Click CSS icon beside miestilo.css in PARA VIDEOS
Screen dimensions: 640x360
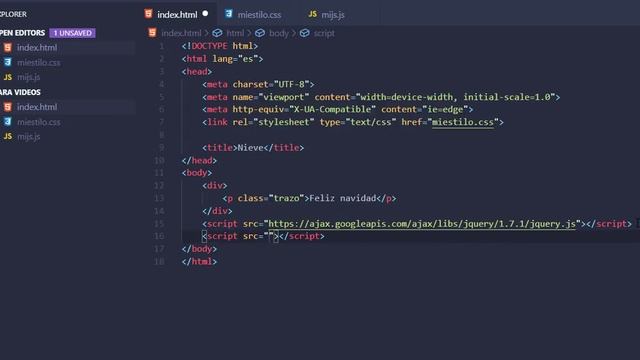tap(8, 122)
